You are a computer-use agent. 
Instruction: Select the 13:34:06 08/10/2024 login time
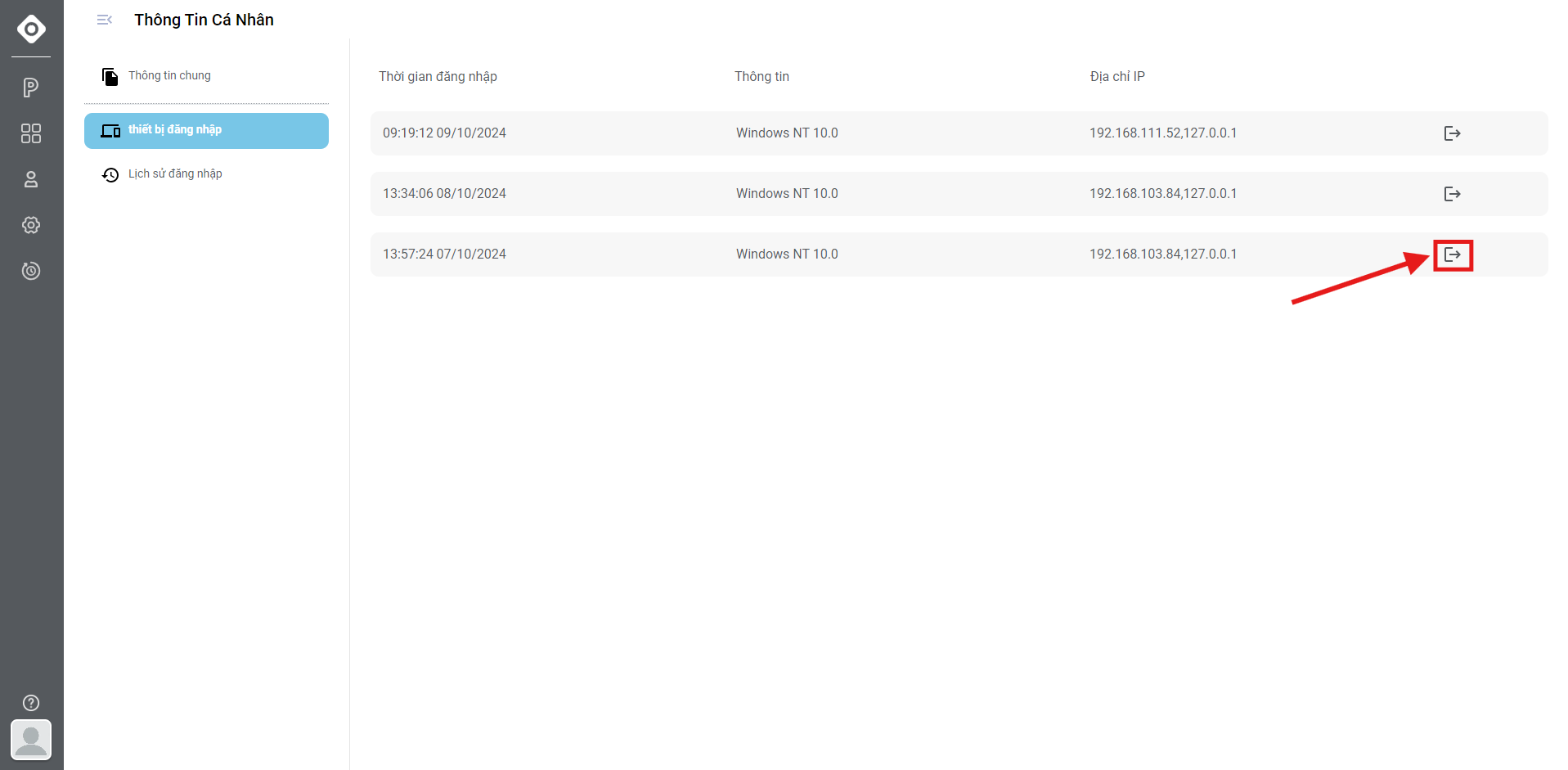444,193
